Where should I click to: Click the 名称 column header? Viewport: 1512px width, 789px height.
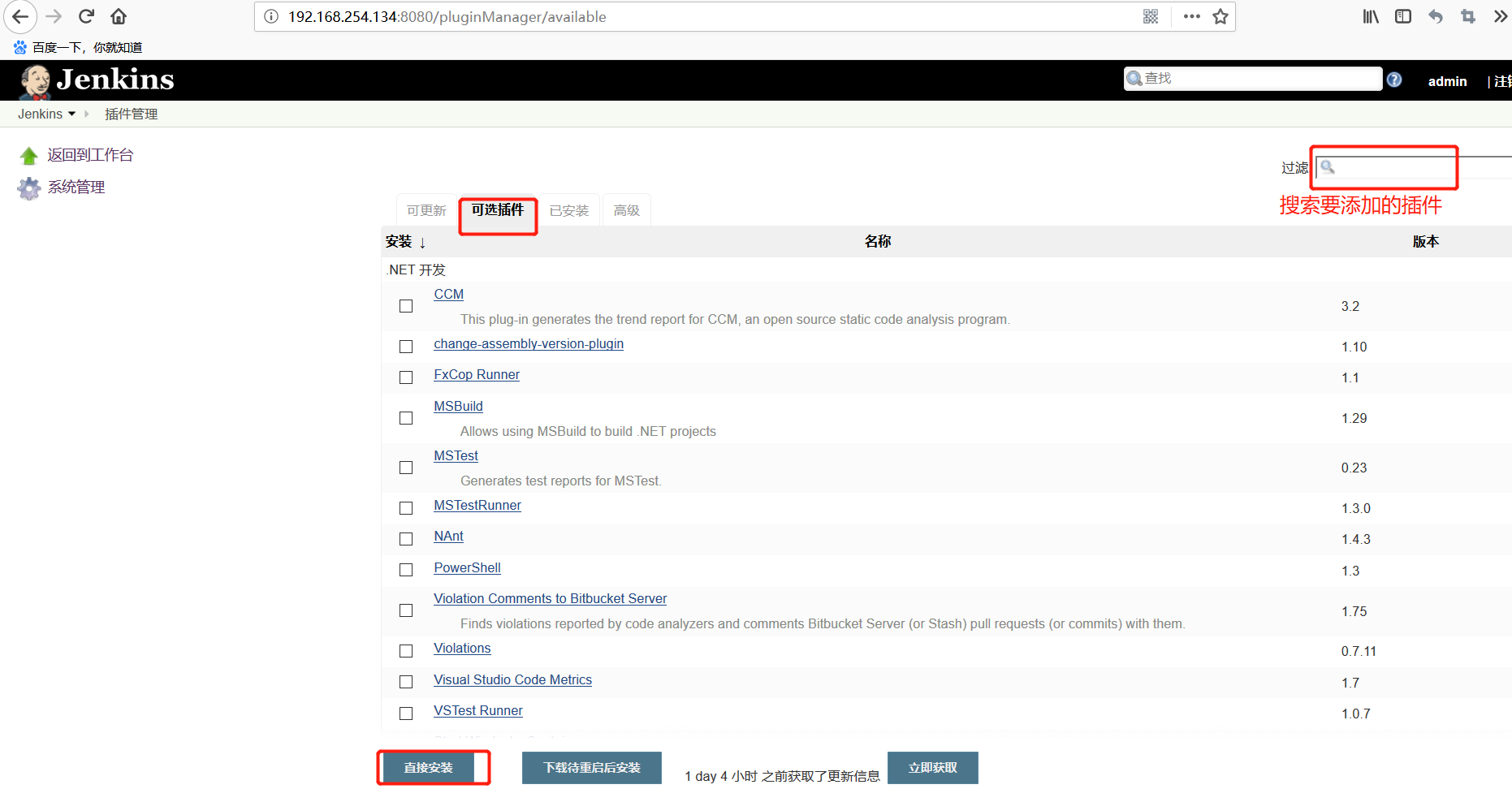coord(878,242)
